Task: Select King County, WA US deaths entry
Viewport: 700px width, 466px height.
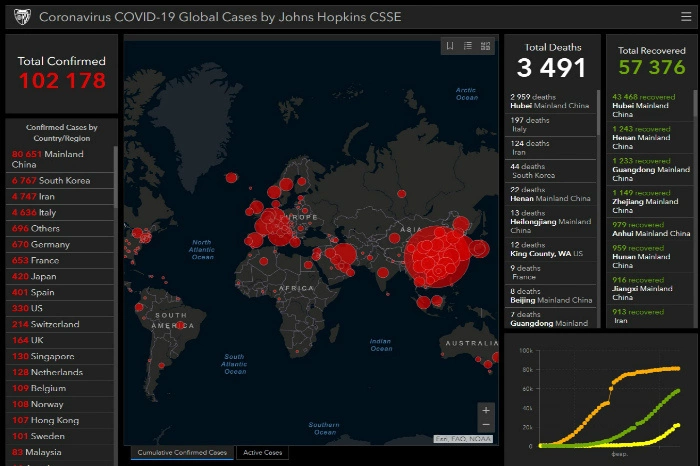Action: [550, 249]
